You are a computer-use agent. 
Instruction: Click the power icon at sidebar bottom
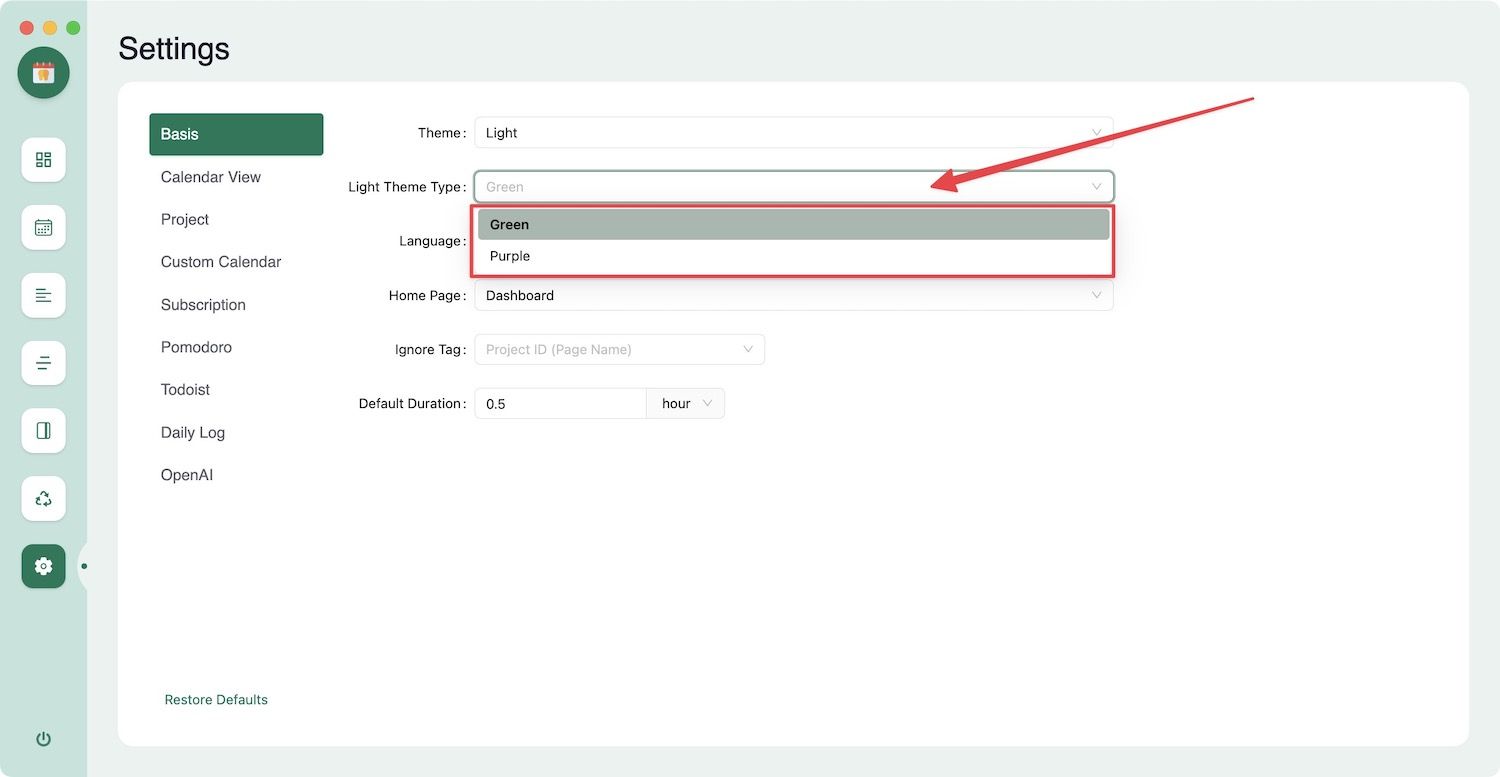43,739
